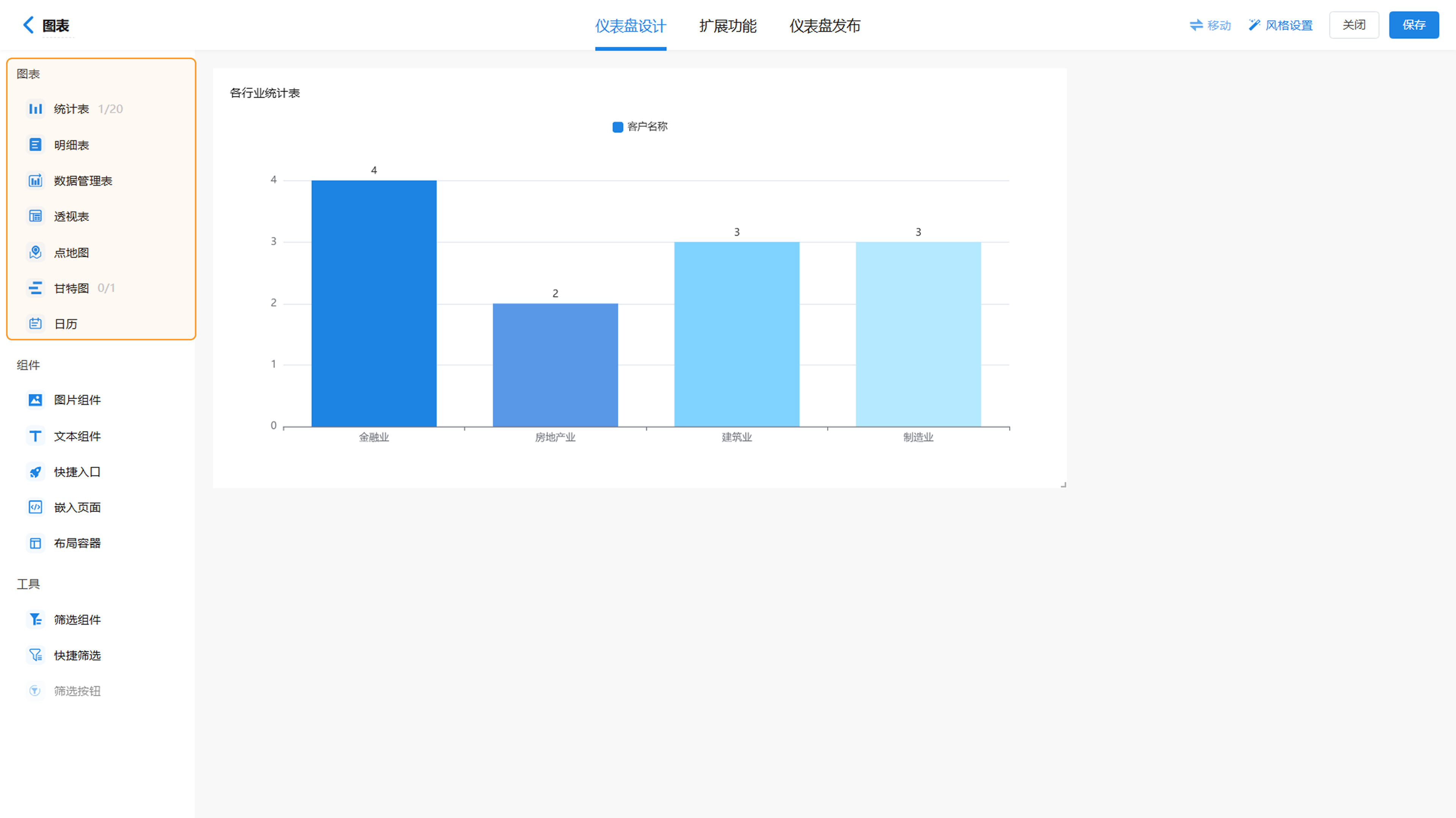The width and height of the screenshot is (1456, 818).
Task: Click the 金融业 bar in chart
Action: (x=373, y=303)
